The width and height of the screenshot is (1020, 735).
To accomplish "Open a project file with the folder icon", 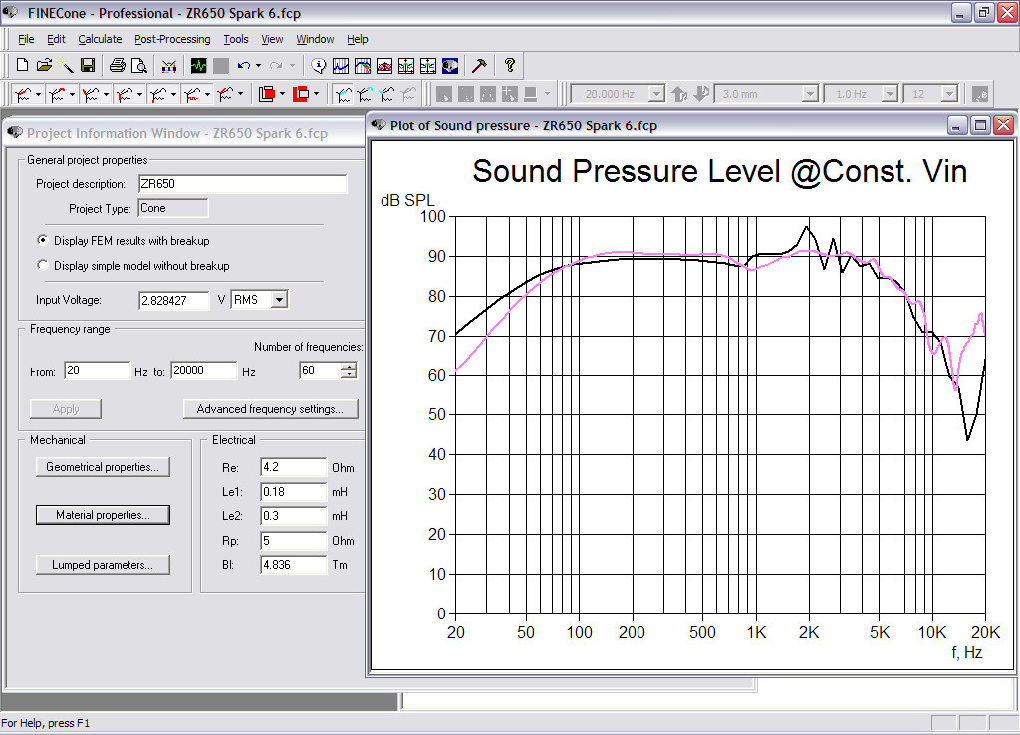I will (x=44, y=65).
